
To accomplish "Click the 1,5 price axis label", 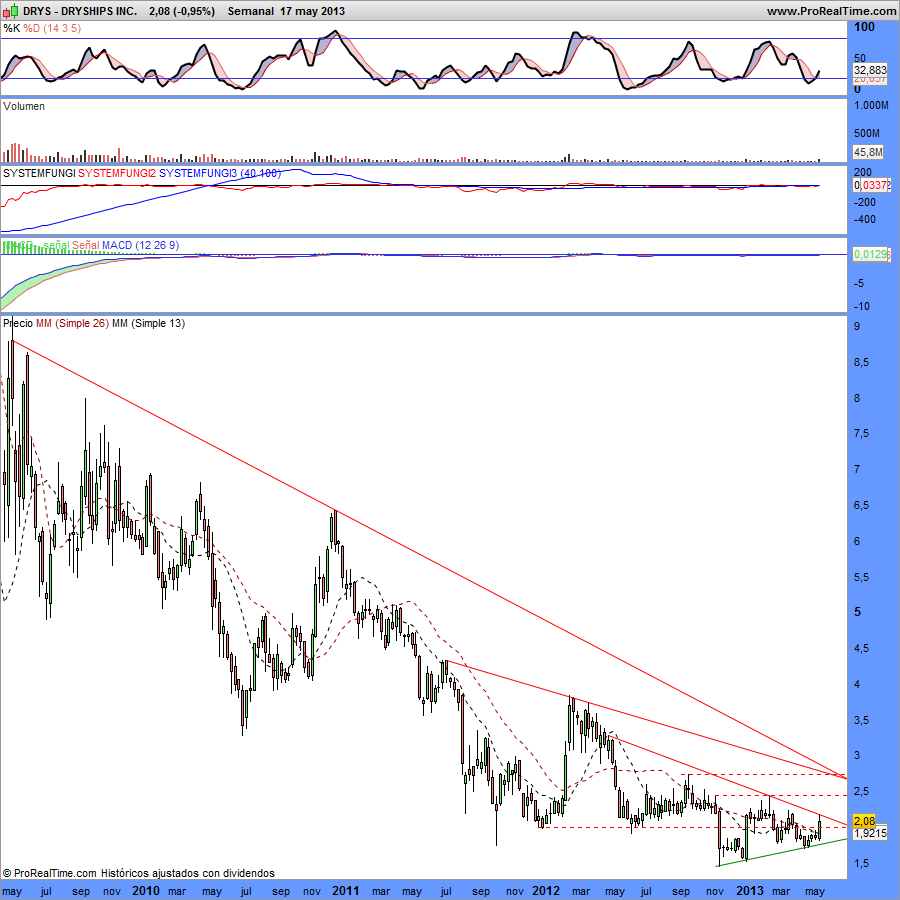I will click(862, 863).
